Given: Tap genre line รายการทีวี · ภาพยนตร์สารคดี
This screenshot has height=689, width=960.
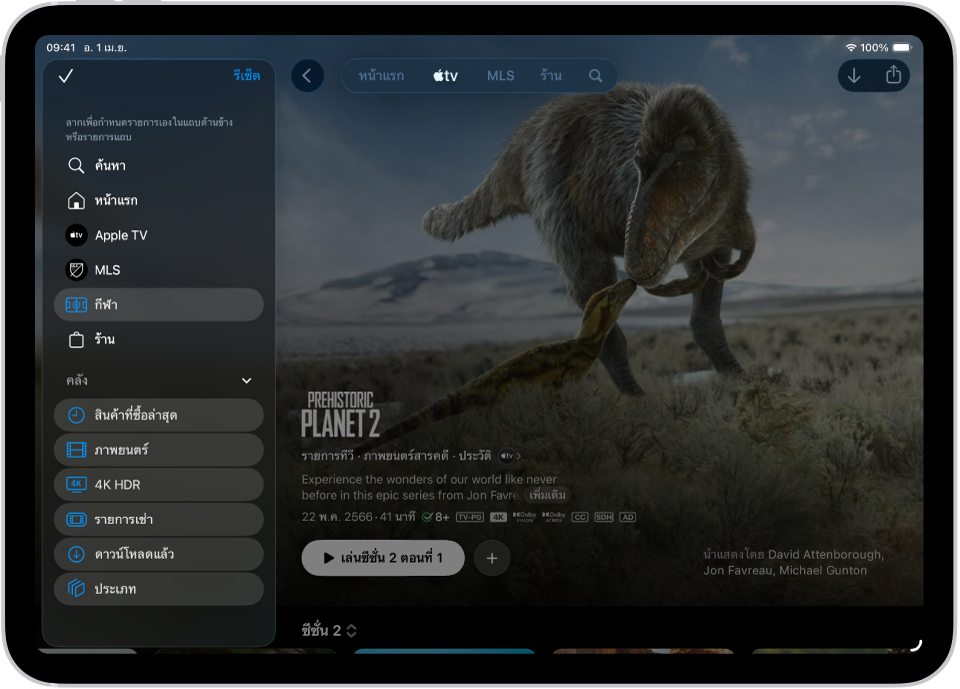Looking at the screenshot, I should pyautogui.click(x=375, y=456).
